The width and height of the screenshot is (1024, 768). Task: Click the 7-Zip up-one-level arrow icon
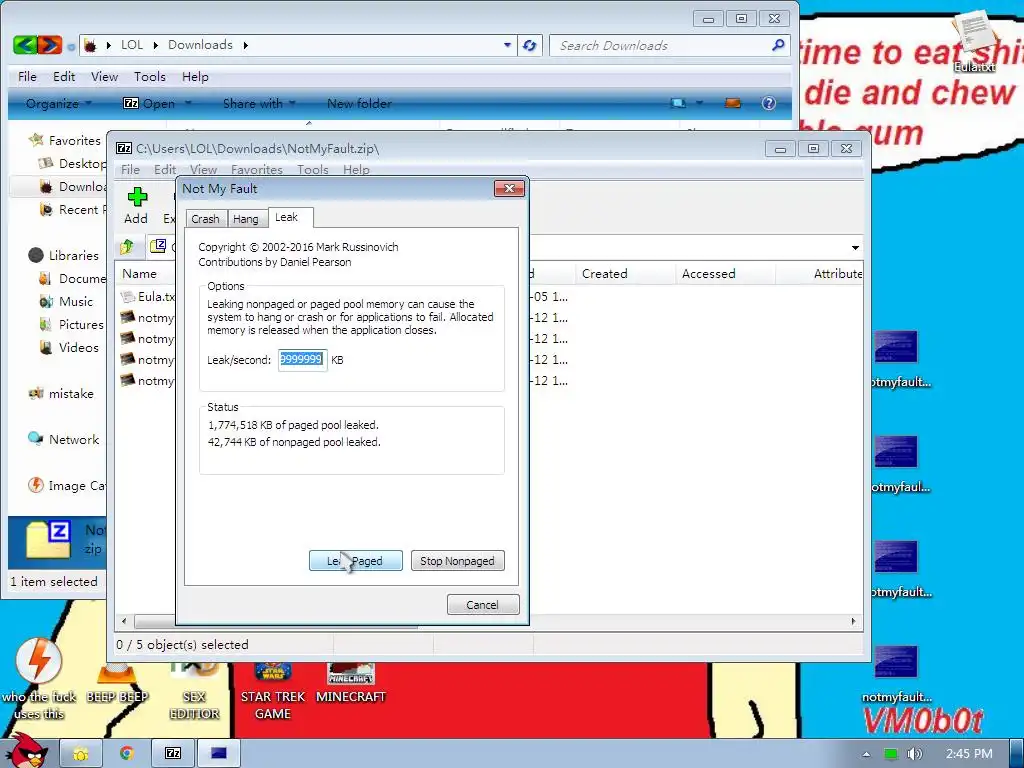[127, 246]
